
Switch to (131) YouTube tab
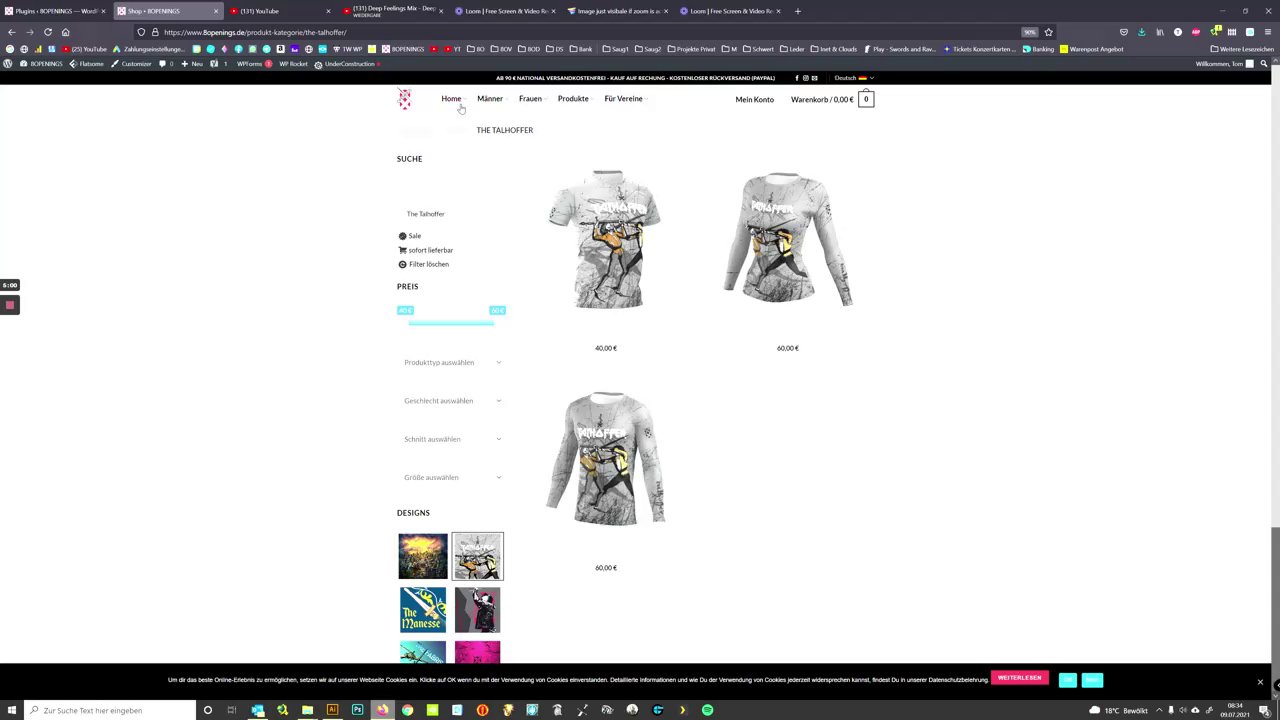click(278, 11)
